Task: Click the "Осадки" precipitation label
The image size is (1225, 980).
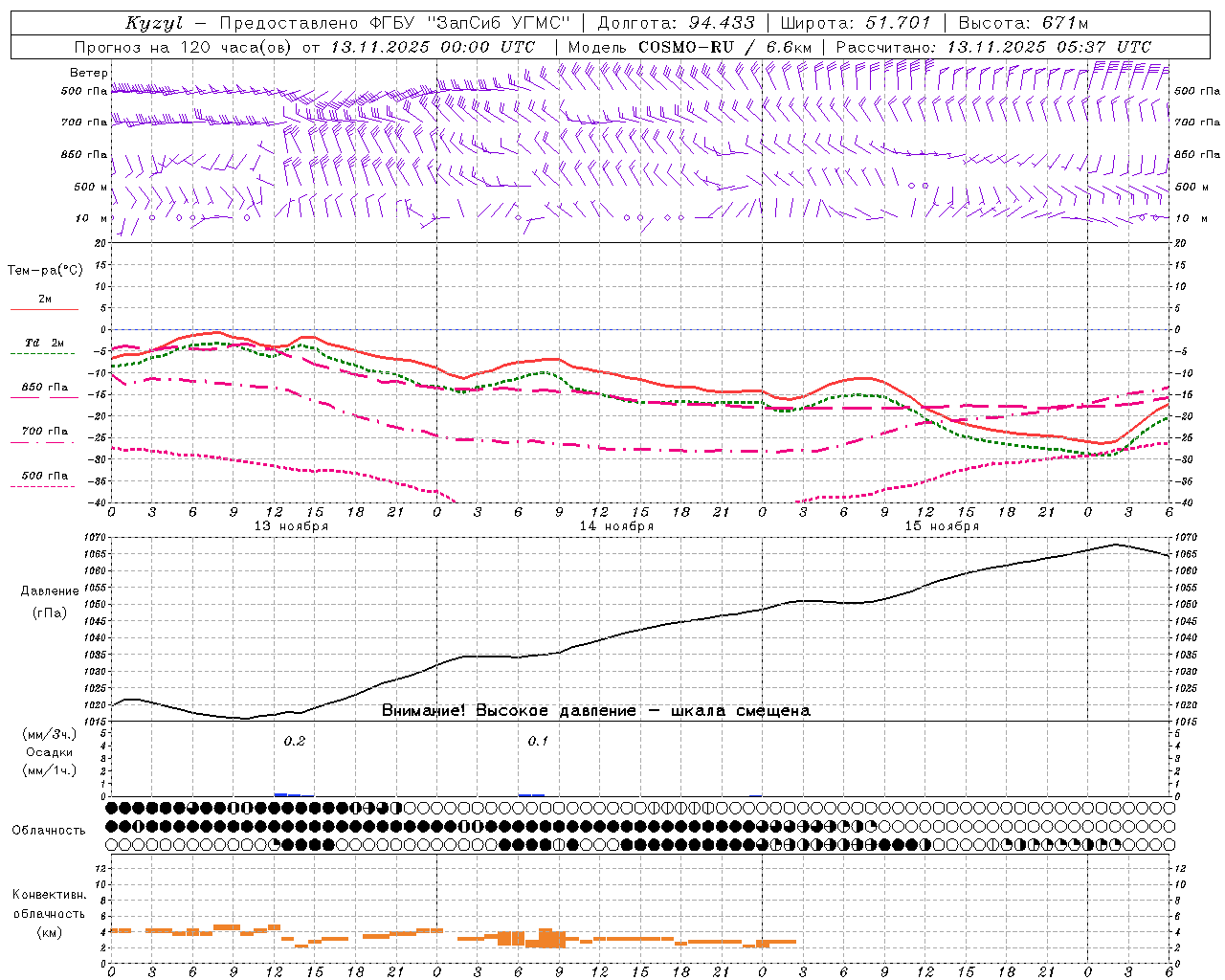Action: (x=49, y=752)
